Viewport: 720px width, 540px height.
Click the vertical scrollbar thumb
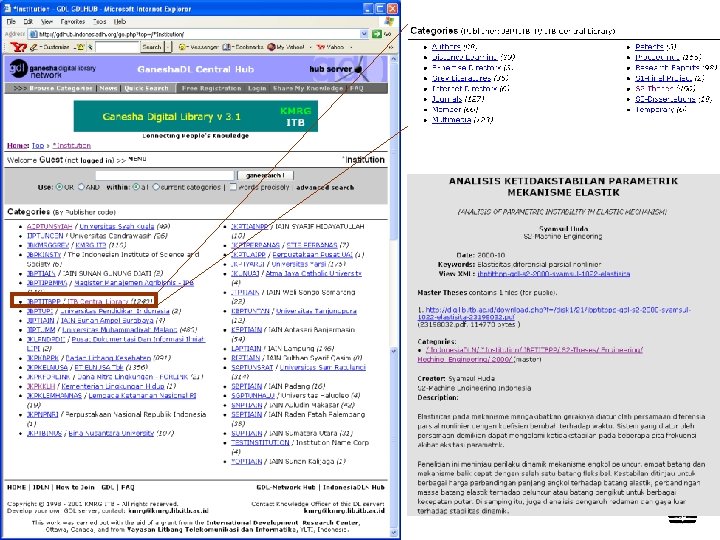pos(394,152)
